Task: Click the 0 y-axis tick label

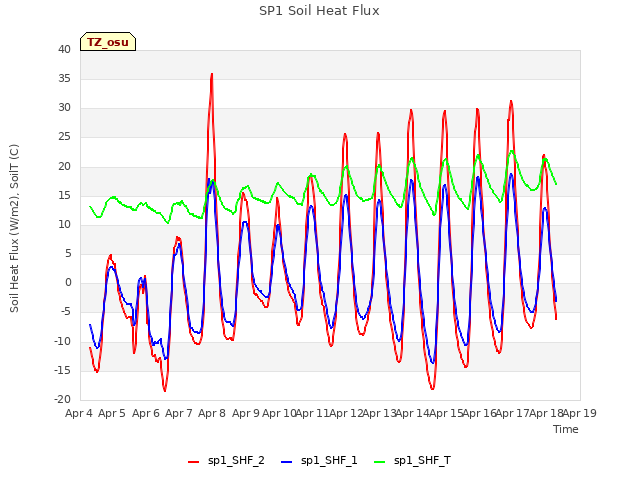Action: (68, 282)
